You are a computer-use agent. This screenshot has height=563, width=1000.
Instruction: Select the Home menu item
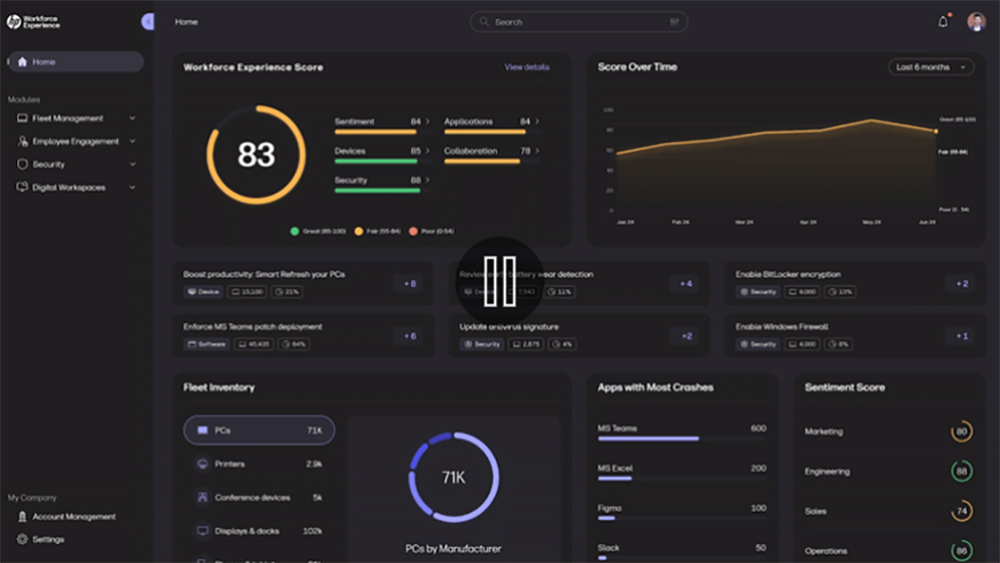click(x=76, y=62)
